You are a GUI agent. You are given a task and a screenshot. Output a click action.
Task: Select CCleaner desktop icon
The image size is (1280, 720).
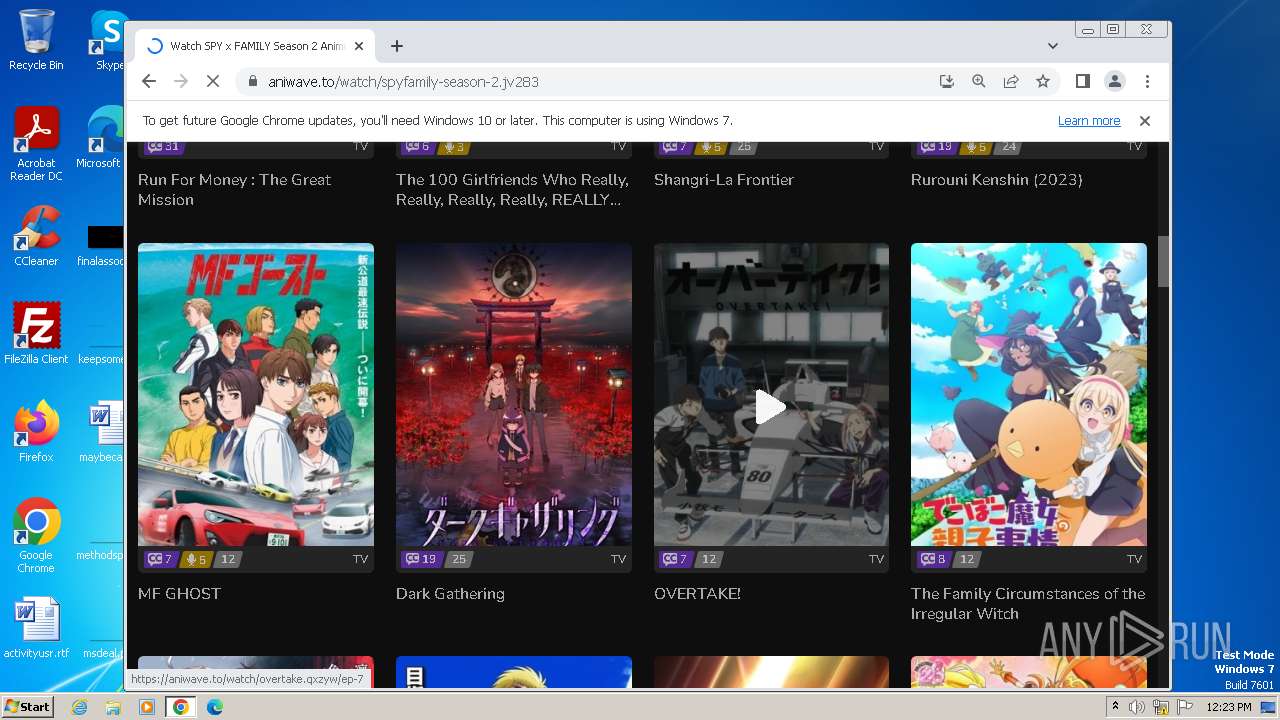[36, 236]
